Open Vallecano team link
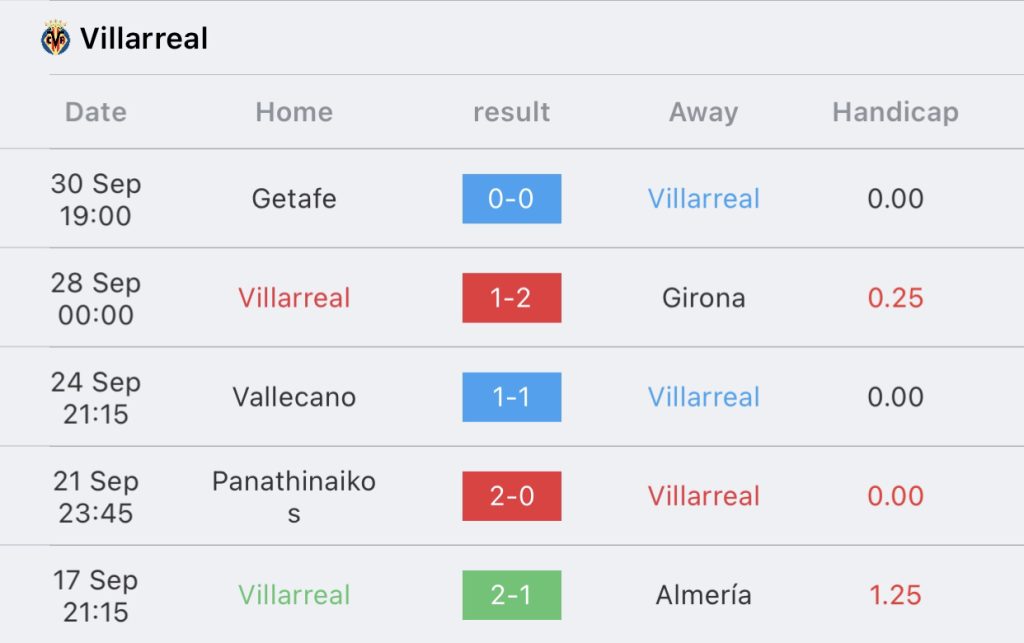Viewport: 1024px width, 643px height. [294, 397]
